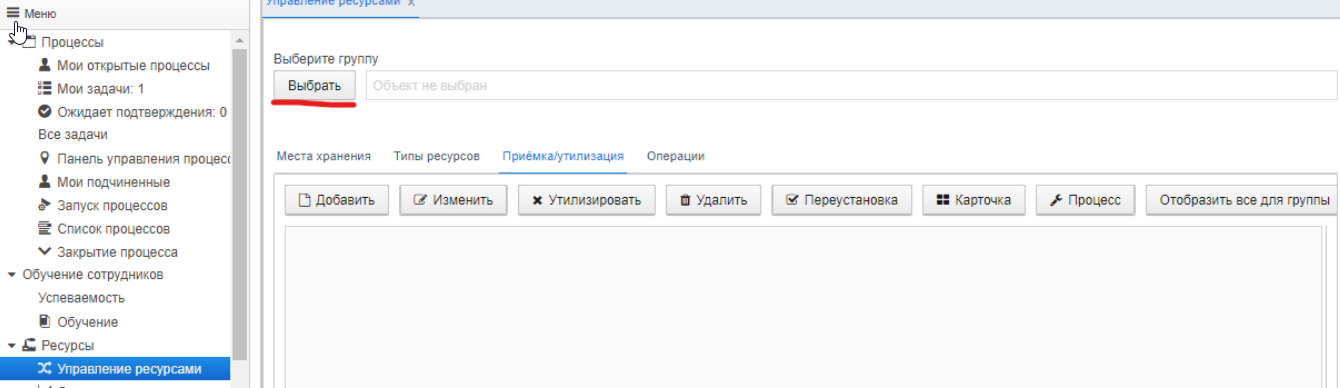Click the Переустановка button
1340x388 pixels.
pyautogui.click(x=842, y=200)
